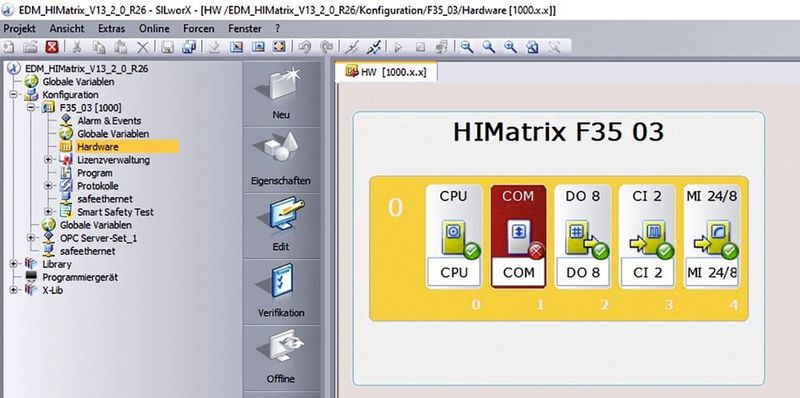Switch to the HW [1000.x.x] tab
The height and width of the screenshot is (398, 800).
coord(386,72)
